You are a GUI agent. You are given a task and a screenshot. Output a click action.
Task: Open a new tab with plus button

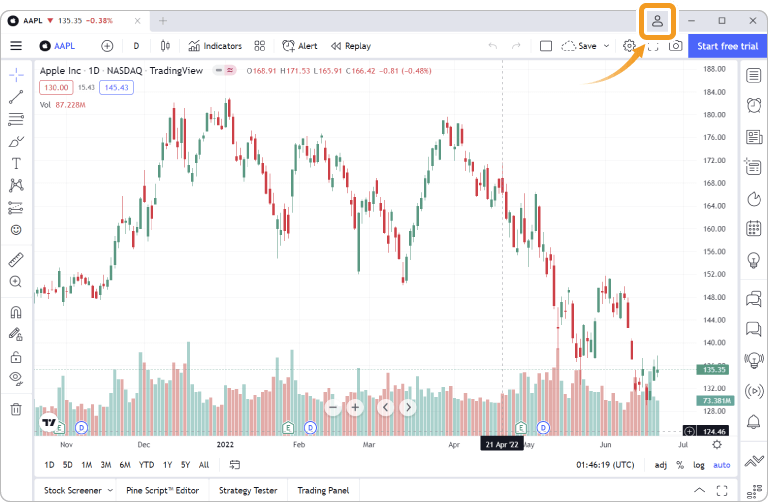point(163,21)
